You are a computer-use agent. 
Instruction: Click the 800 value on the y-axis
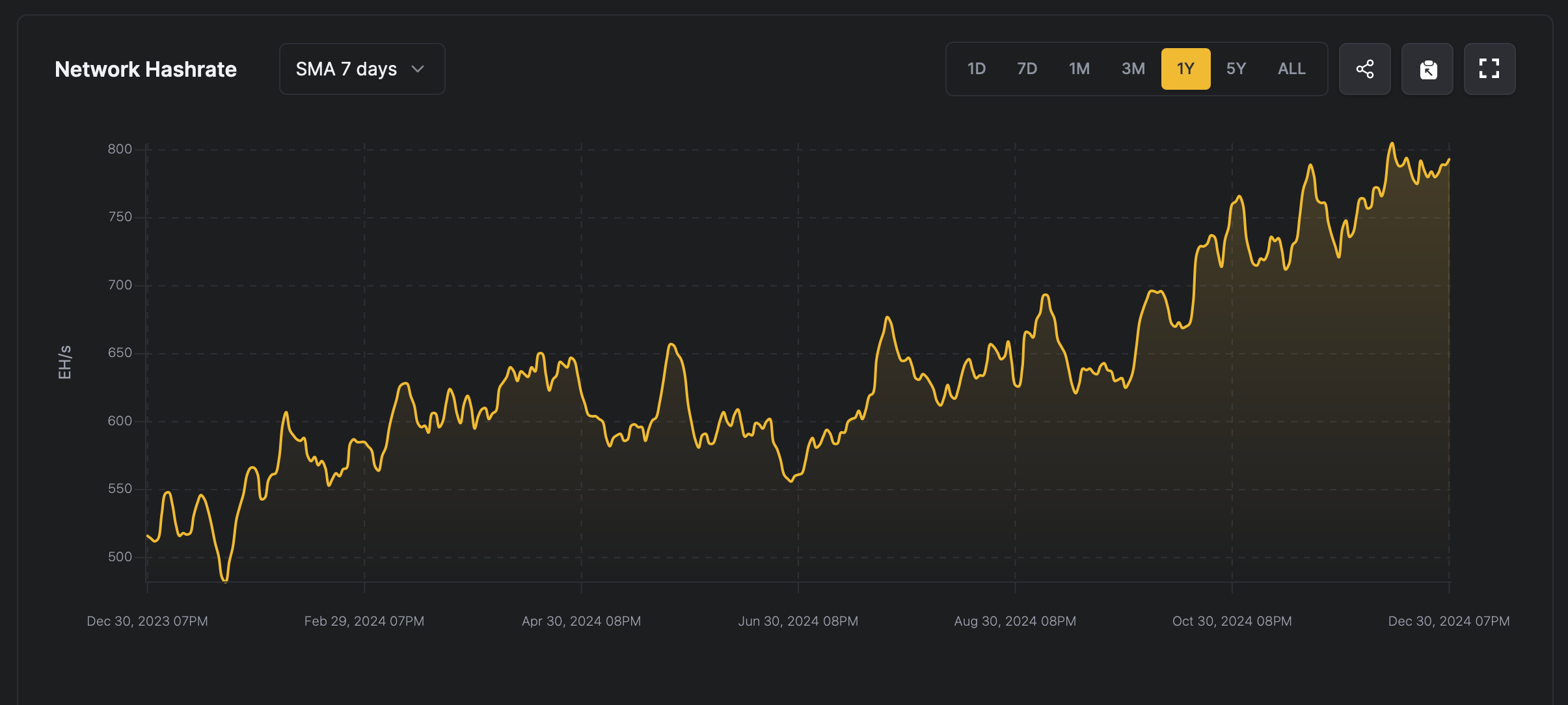point(120,149)
